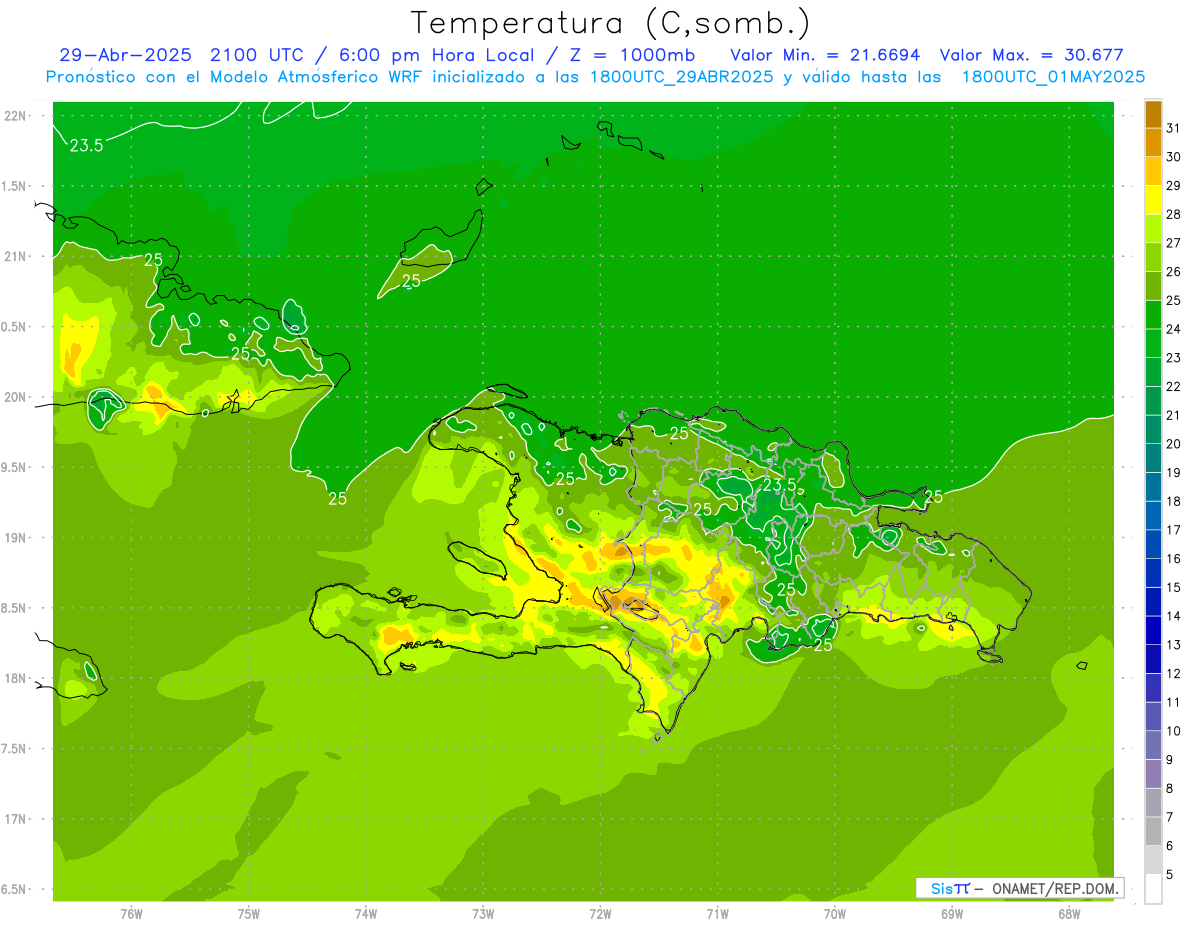
Task: Click the orange legend swatch between 30 and 31
Action: pyautogui.click(x=1153, y=143)
